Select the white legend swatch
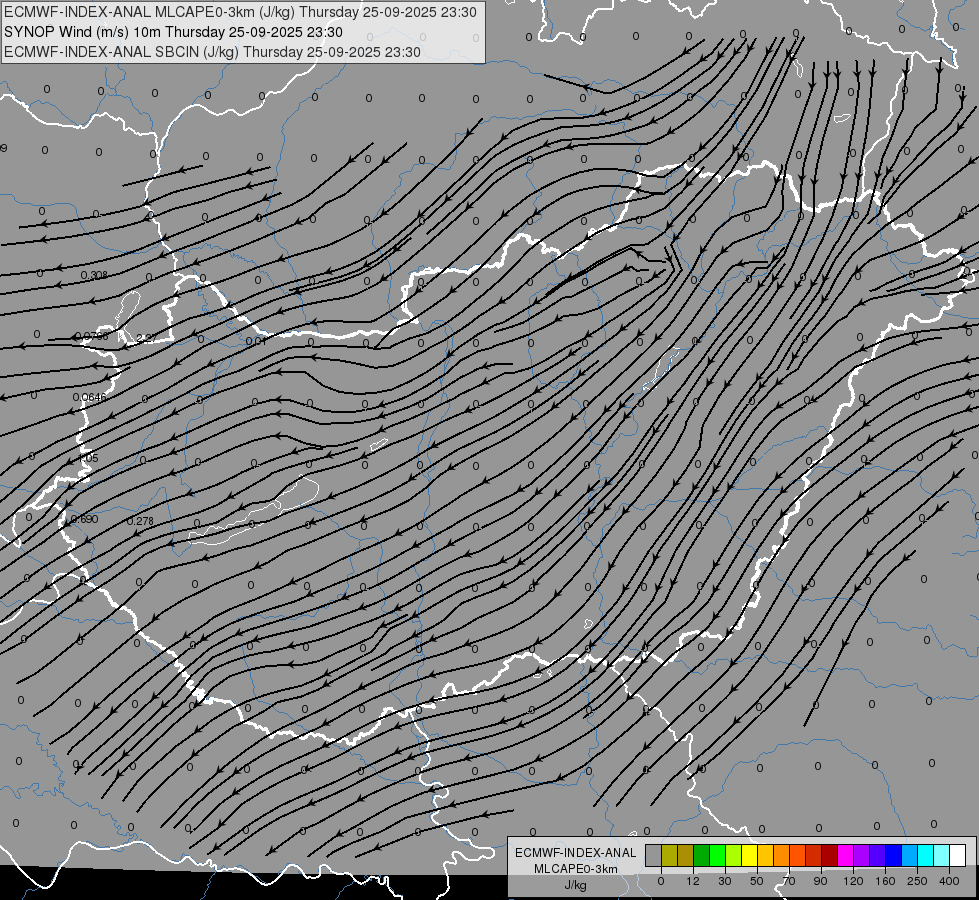The image size is (979, 900). pos(958,855)
